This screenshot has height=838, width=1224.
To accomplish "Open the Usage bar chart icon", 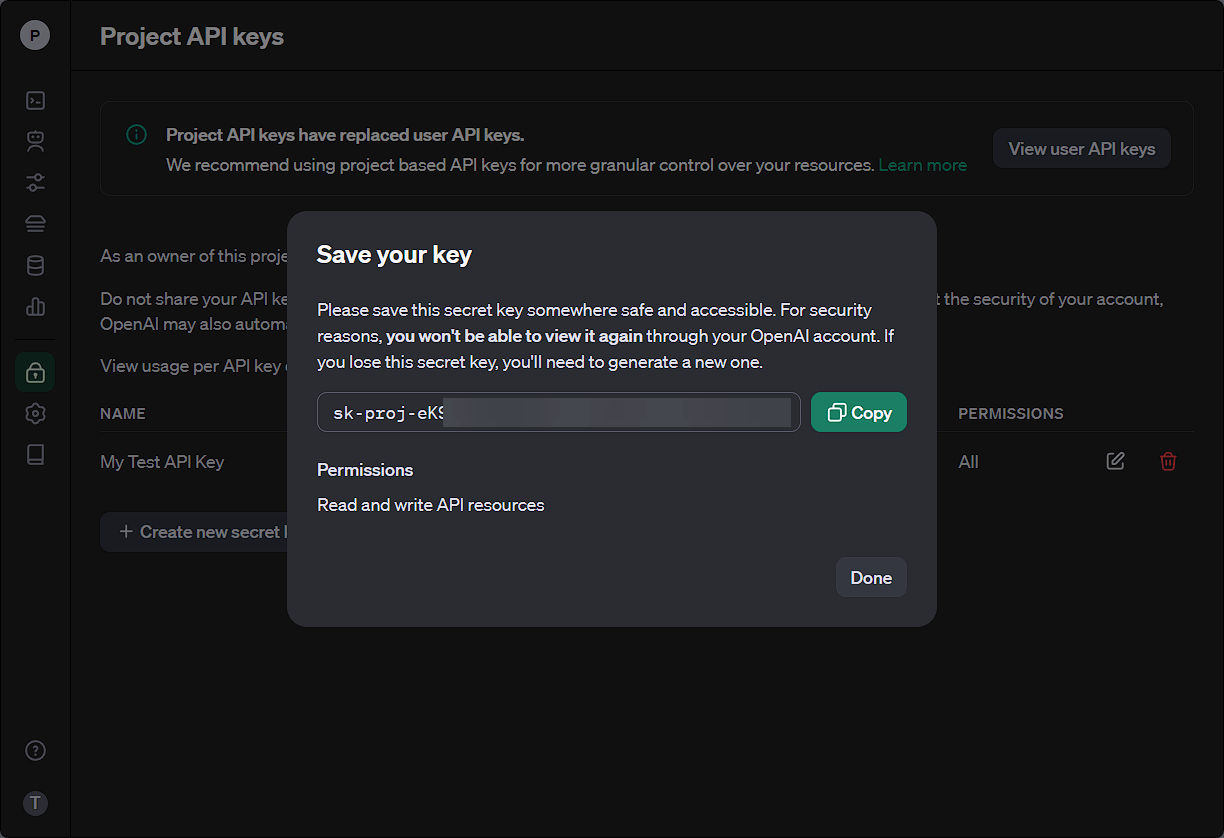I will (35, 306).
